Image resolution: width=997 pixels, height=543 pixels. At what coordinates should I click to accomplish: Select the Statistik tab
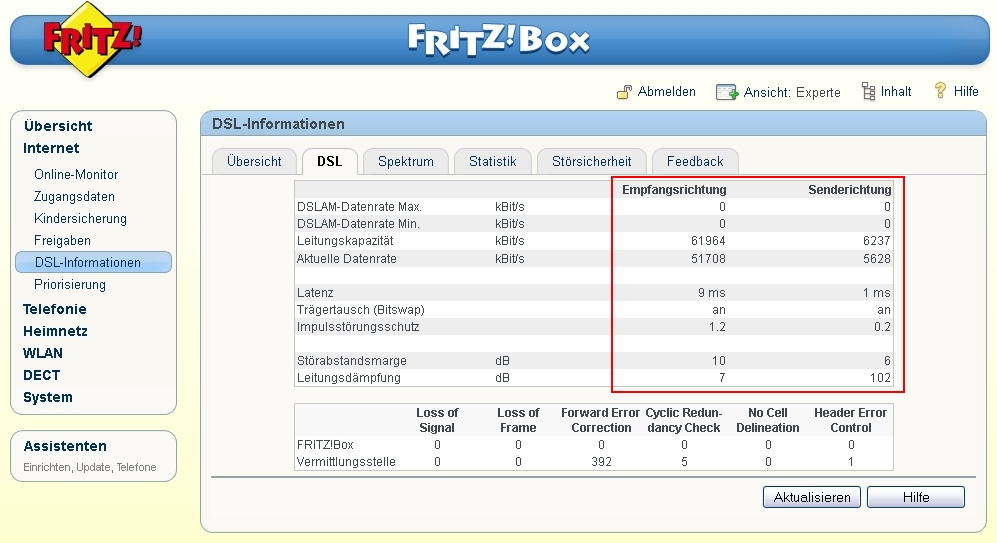pyautogui.click(x=492, y=161)
